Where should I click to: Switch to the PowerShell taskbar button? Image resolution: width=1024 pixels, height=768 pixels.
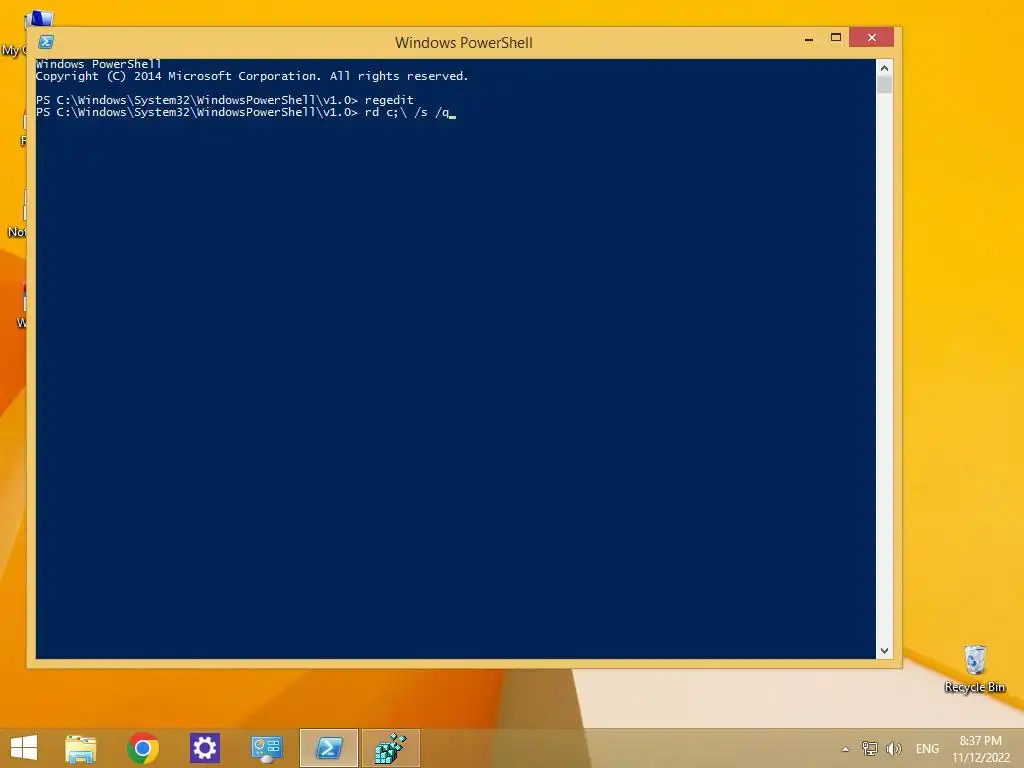328,748
